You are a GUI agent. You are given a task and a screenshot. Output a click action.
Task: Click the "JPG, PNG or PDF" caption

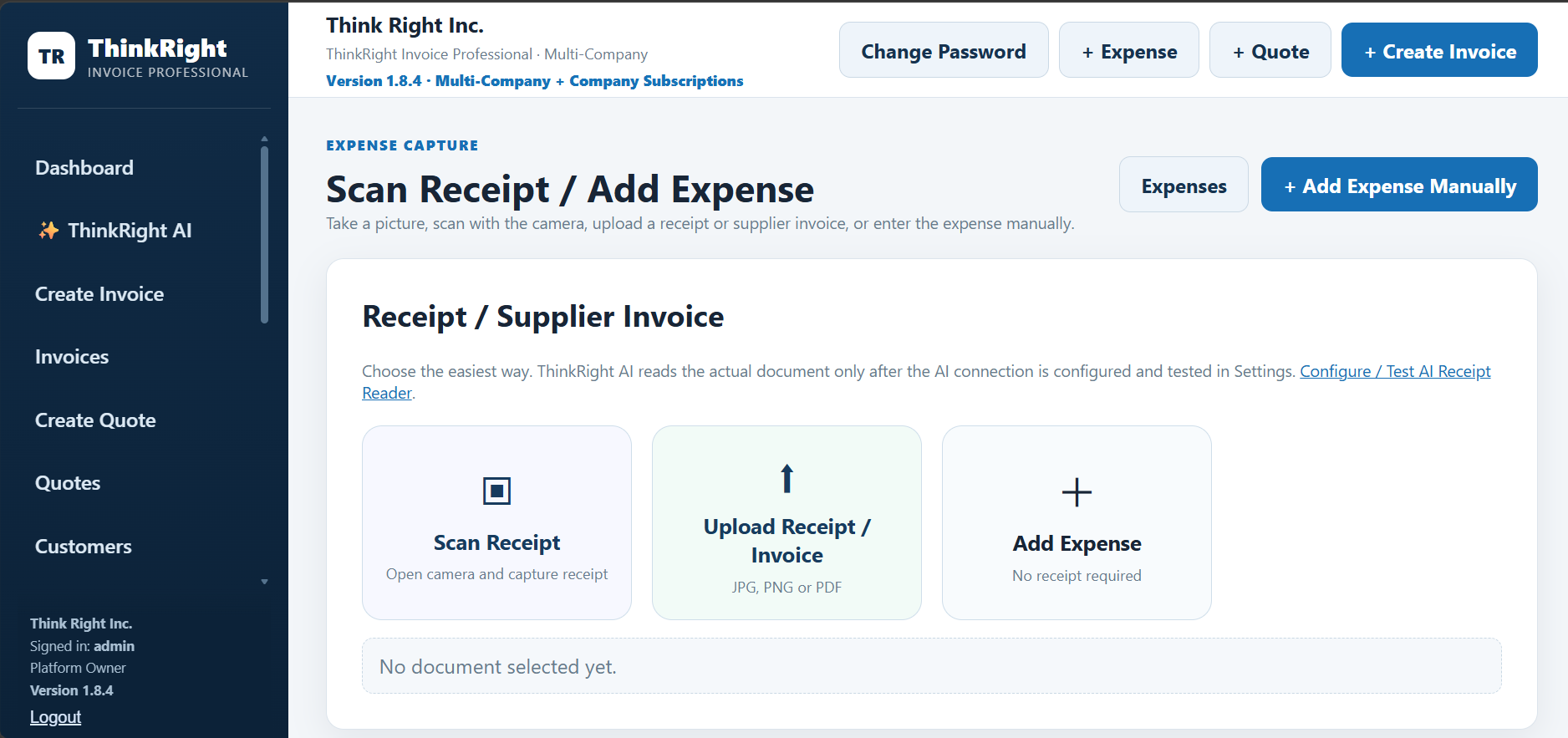787,588
